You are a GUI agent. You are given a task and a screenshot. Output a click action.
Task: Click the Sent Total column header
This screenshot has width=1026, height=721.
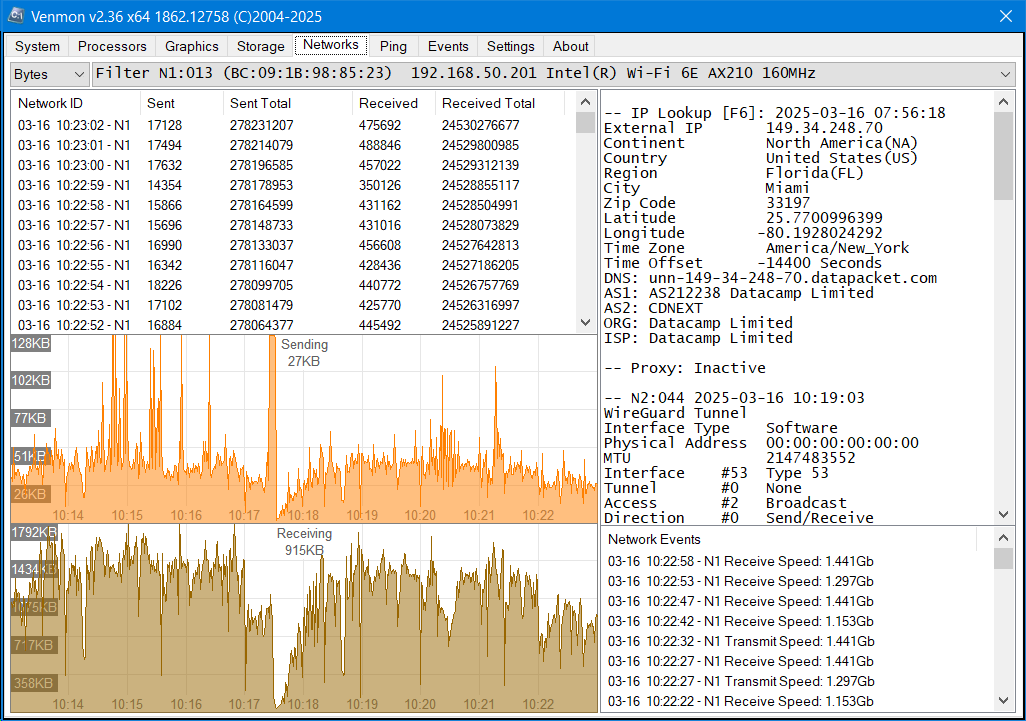coord(287,103)
